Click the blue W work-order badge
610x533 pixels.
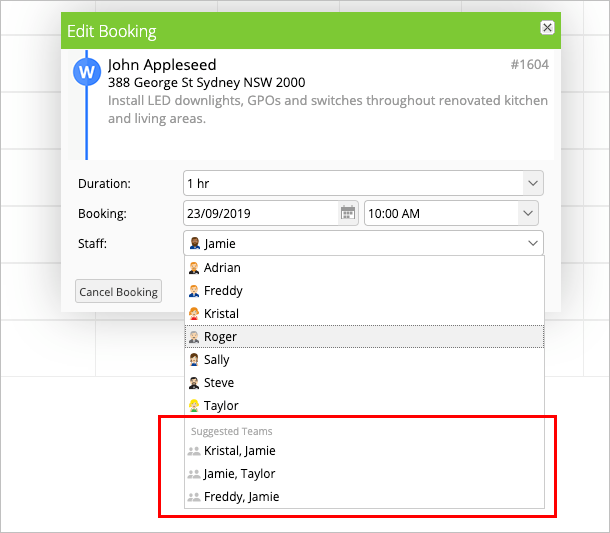(x=87, y=72)
